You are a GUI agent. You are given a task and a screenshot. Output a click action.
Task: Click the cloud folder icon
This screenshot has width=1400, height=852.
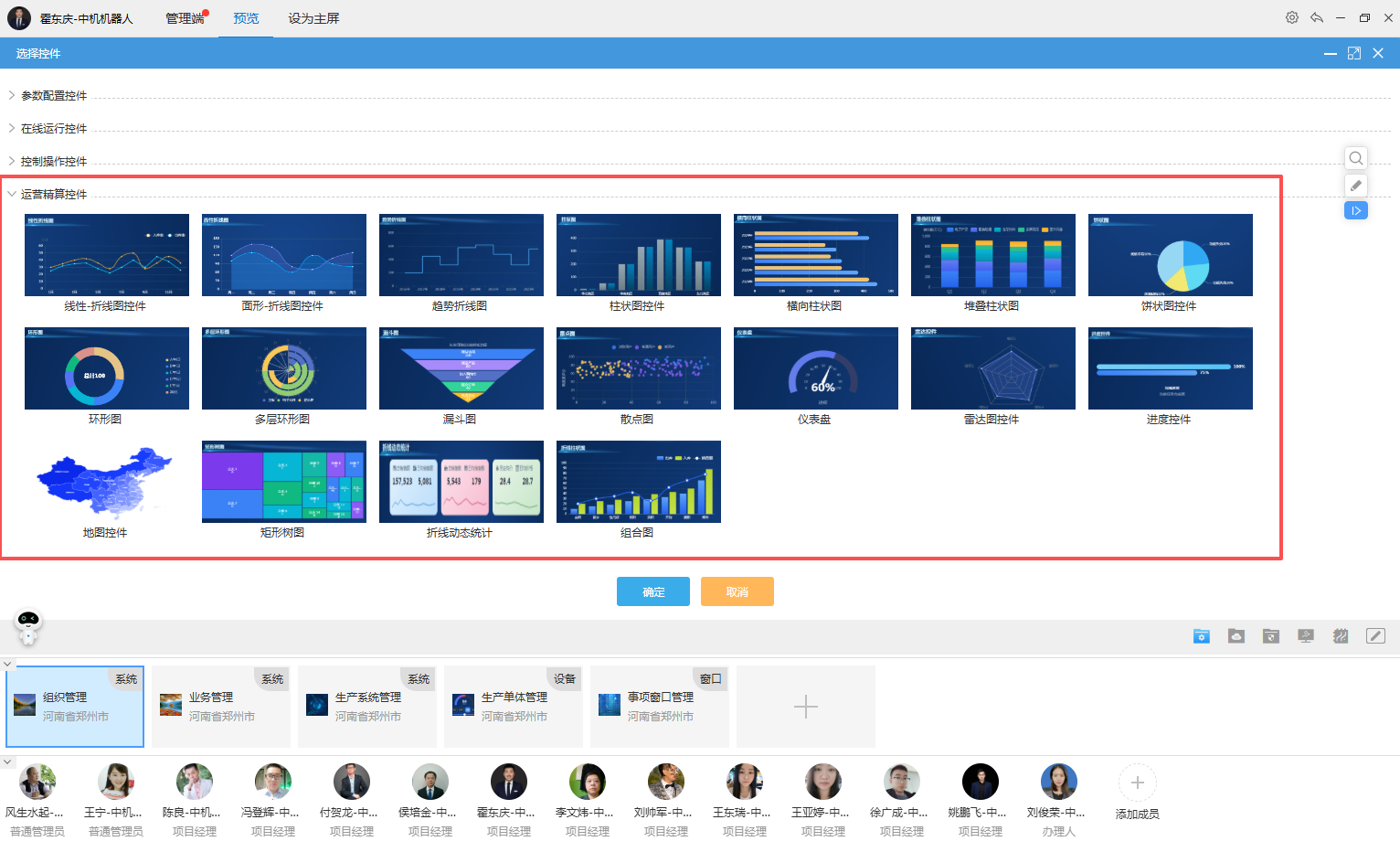click(1236, 636)
